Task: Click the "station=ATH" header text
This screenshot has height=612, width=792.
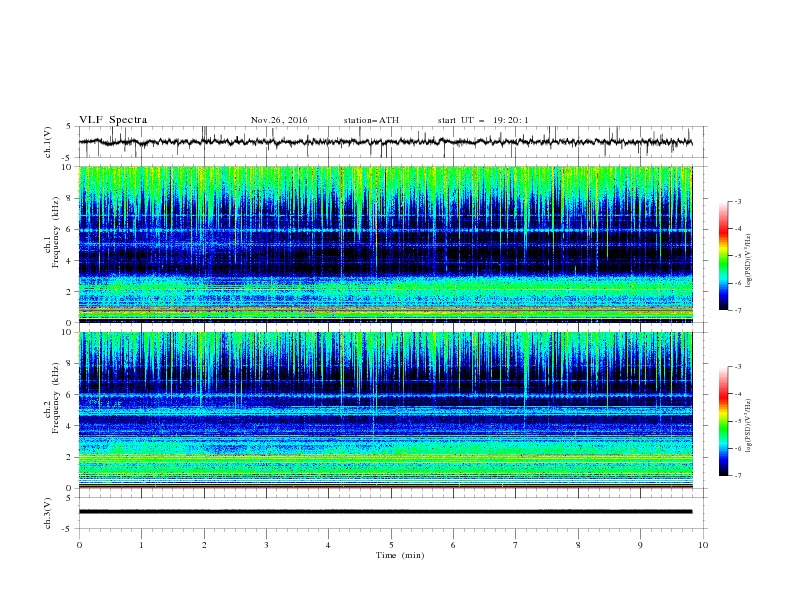Action: pyautogui.click(x=371, y=120)
